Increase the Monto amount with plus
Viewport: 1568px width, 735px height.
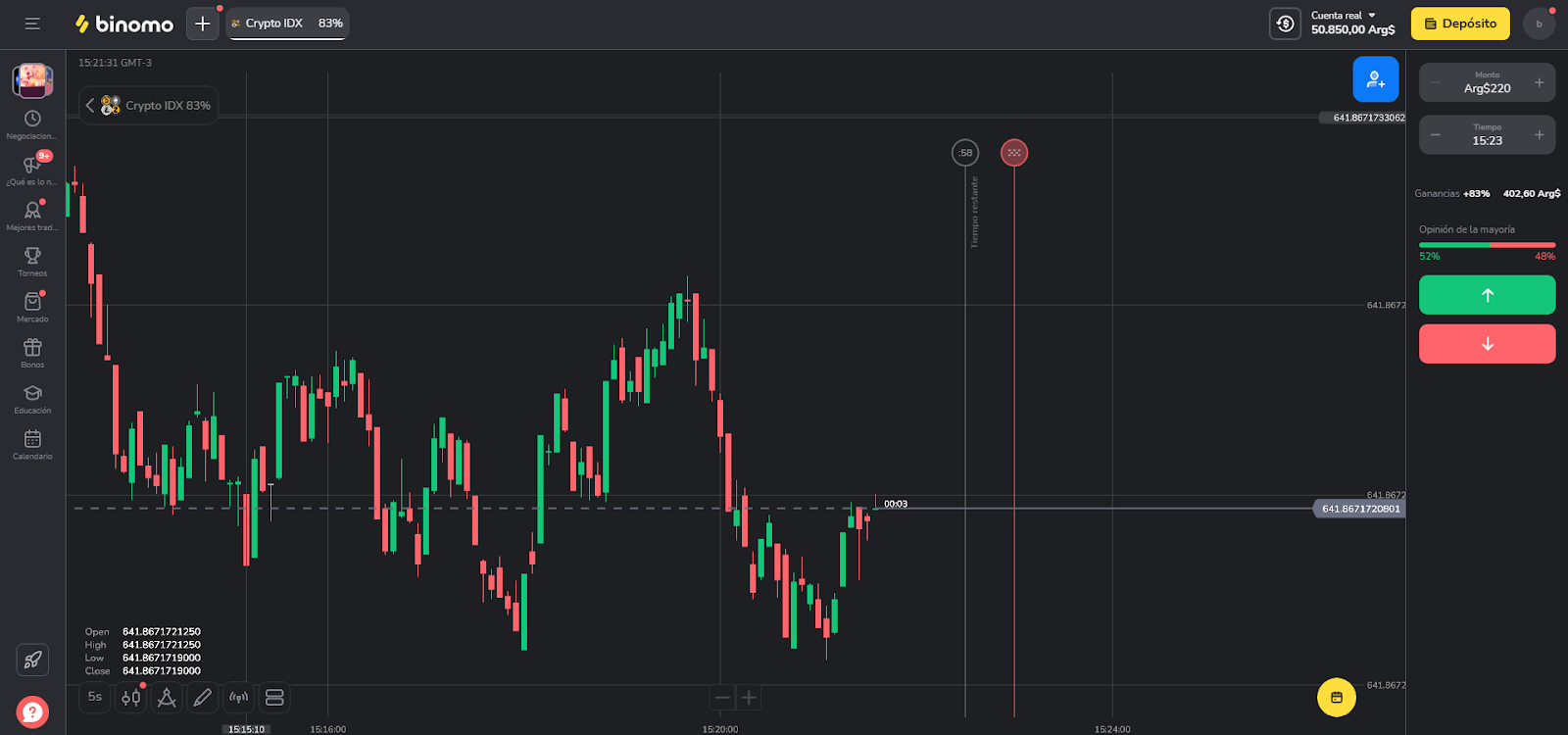click(1539, 82)
